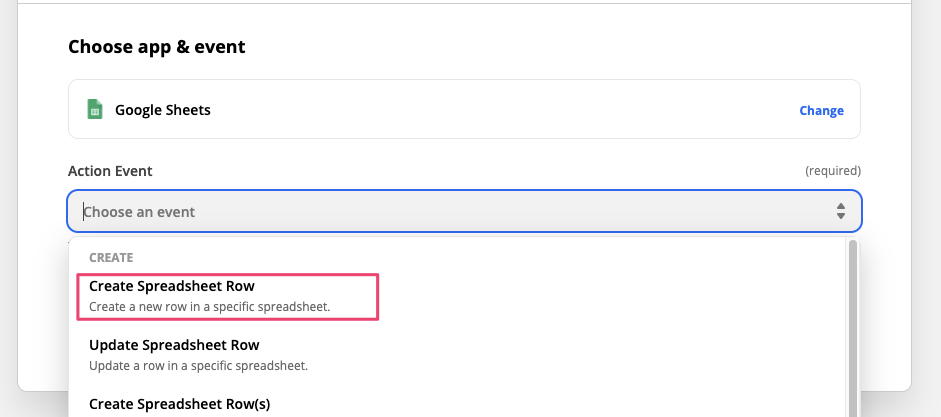941x417 pixels.
Task: Click the 'Create a new row' description
Action: [x=209, y=306]
